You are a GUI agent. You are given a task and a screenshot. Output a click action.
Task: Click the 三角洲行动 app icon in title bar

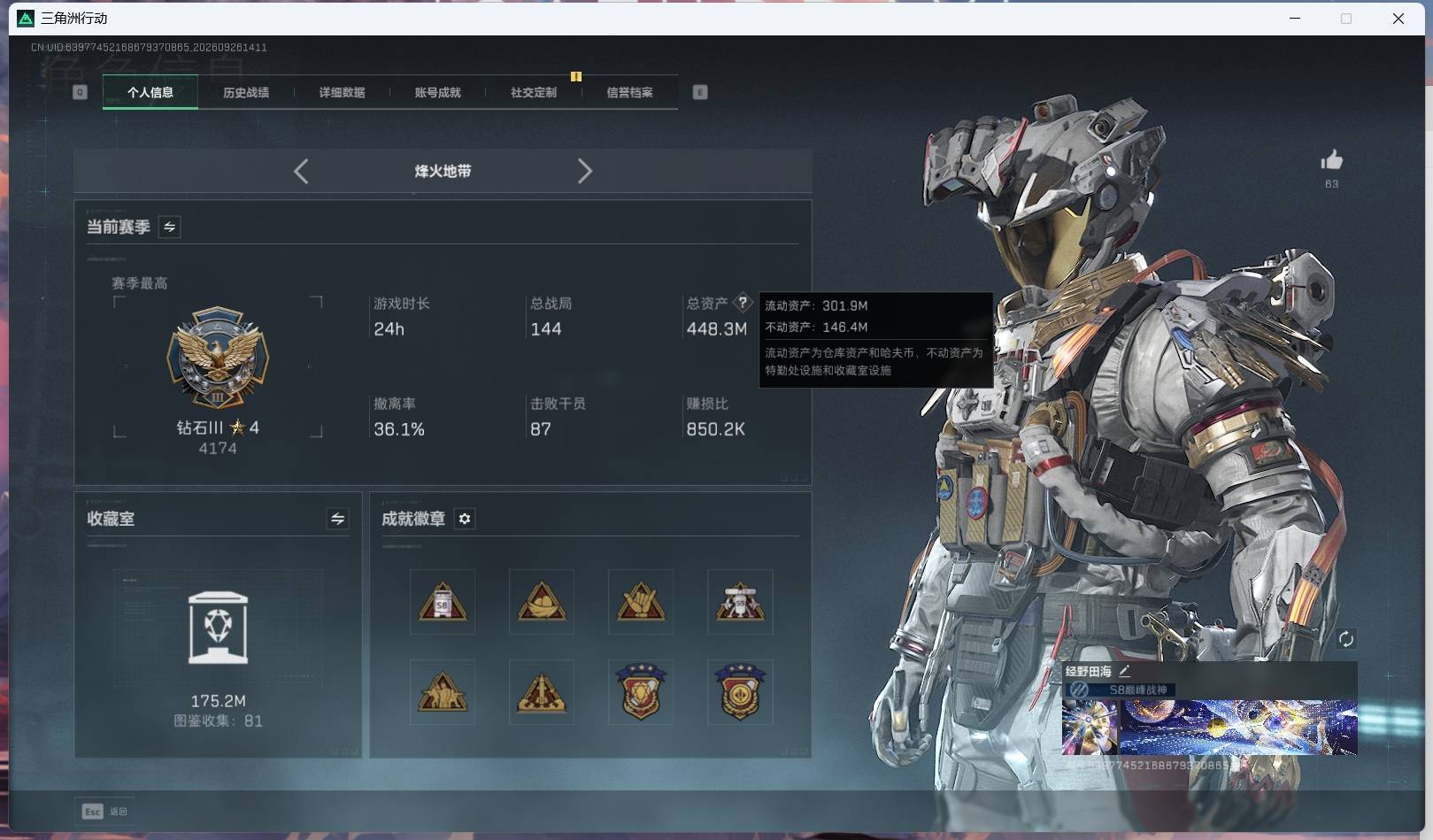point(26,19)
